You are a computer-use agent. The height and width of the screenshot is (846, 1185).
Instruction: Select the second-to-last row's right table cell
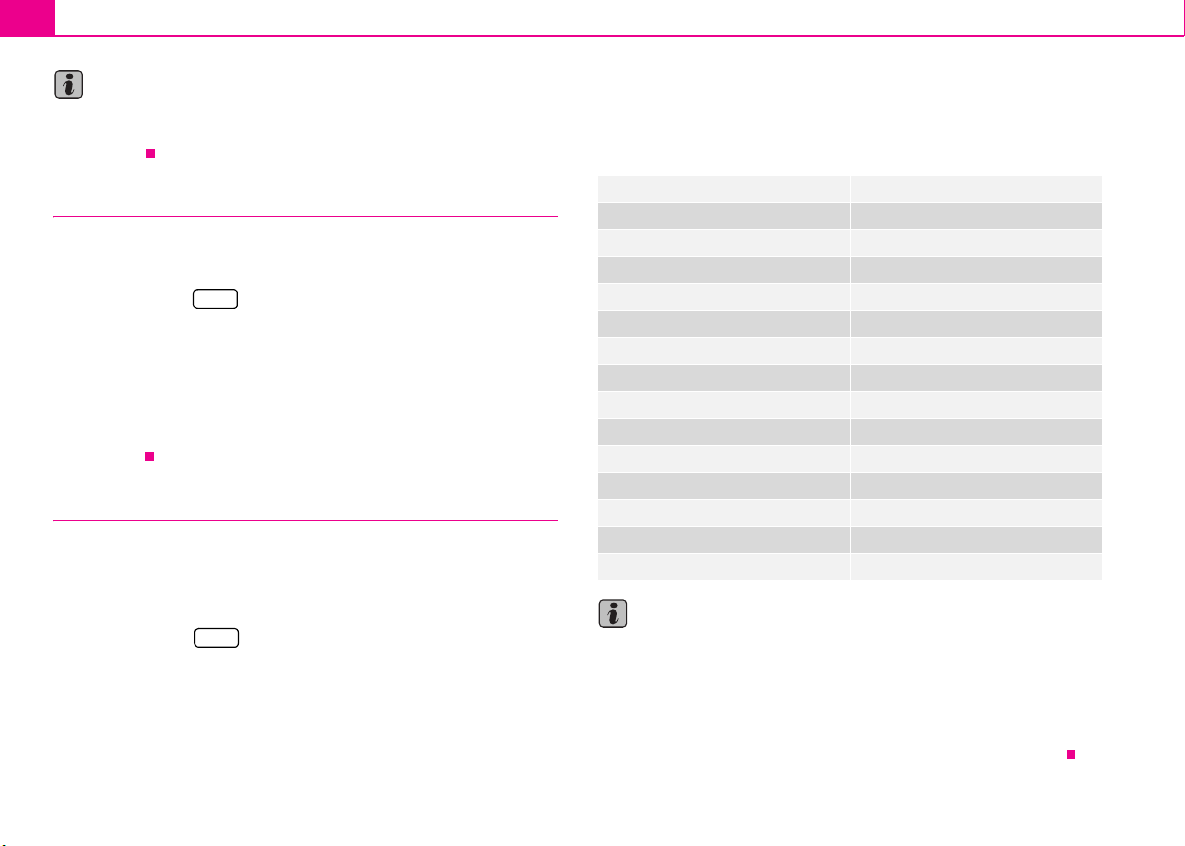pyautogui.click(x=976, y=540)
